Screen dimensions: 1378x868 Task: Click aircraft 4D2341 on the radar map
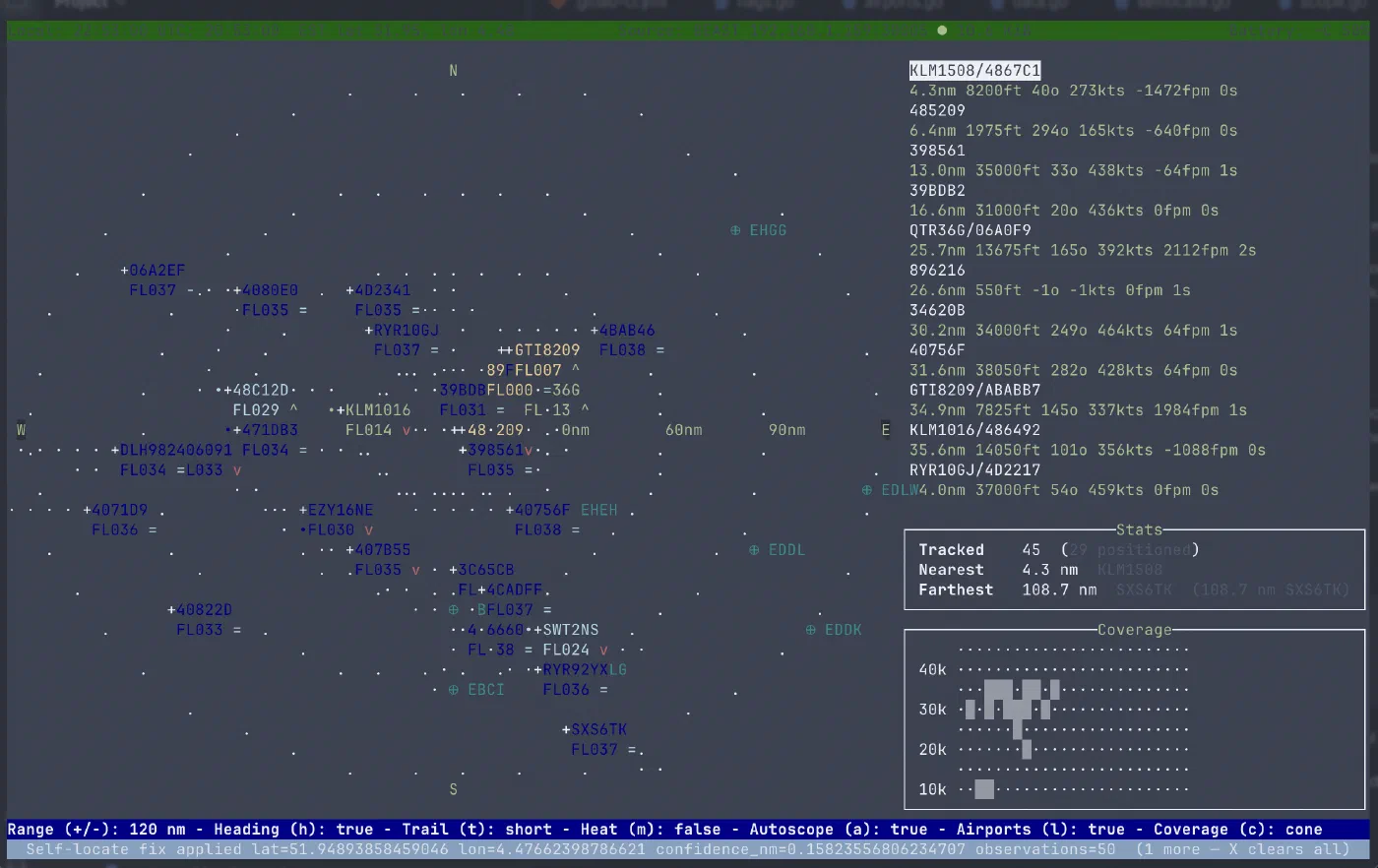[x=378, y=290]
